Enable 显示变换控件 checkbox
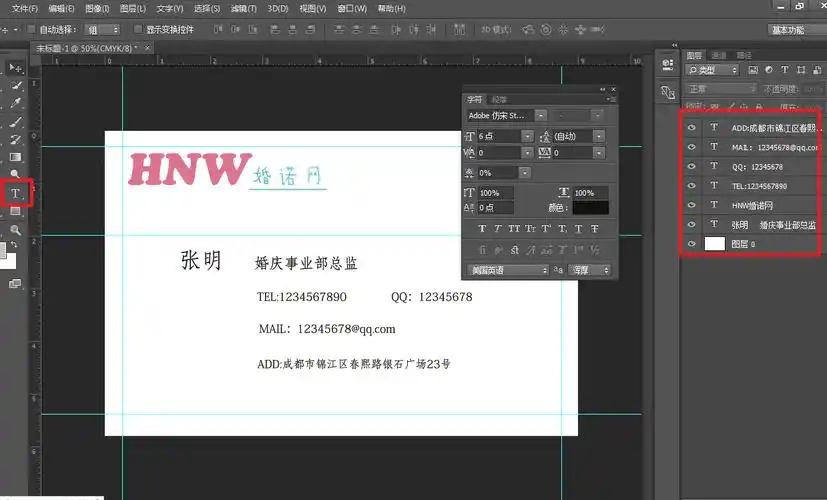The height and width of the screenshot is (500, 827). (138, 29)
